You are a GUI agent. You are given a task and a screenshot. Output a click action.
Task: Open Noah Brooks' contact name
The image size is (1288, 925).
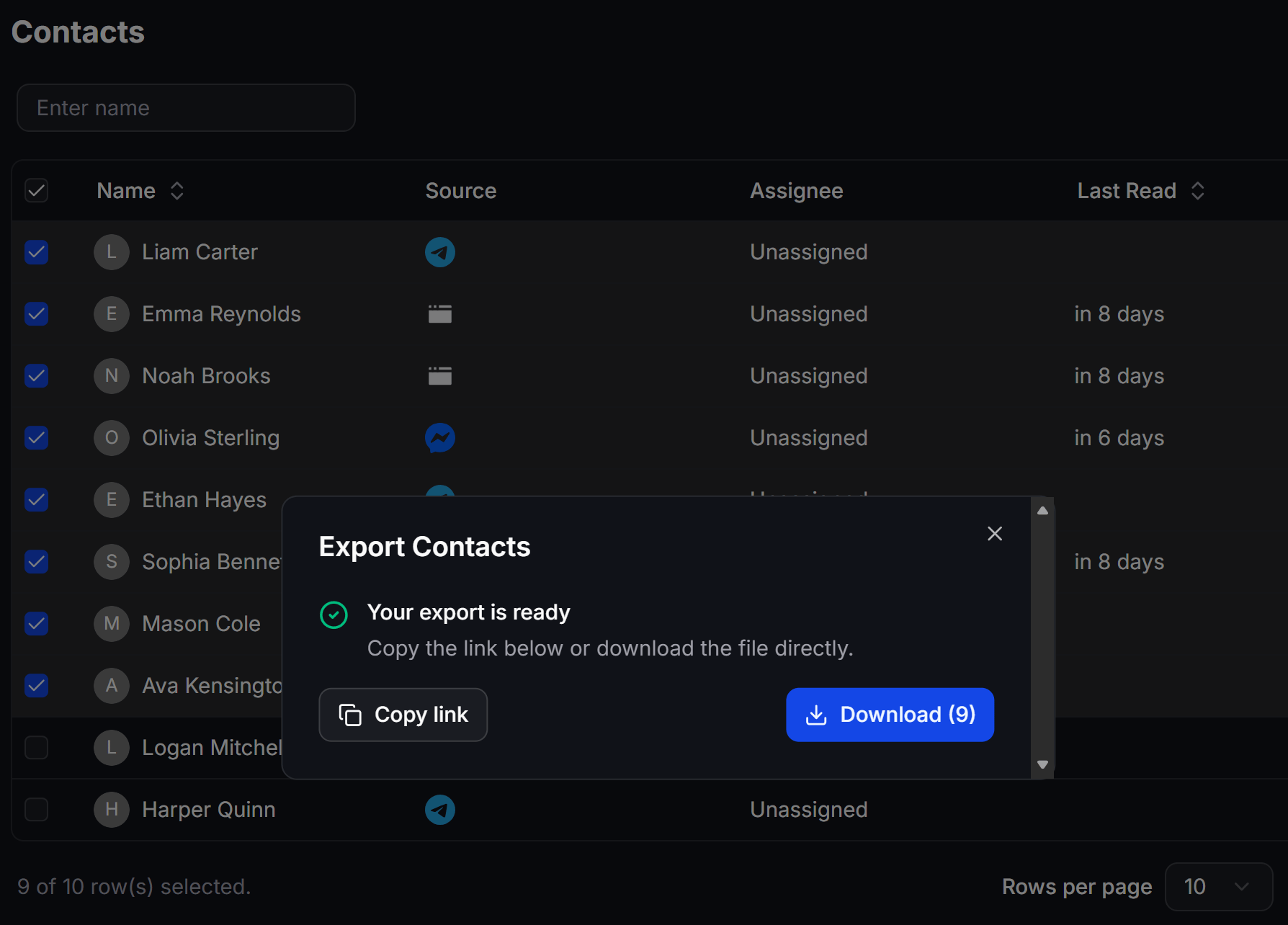(x=206, y=376)
